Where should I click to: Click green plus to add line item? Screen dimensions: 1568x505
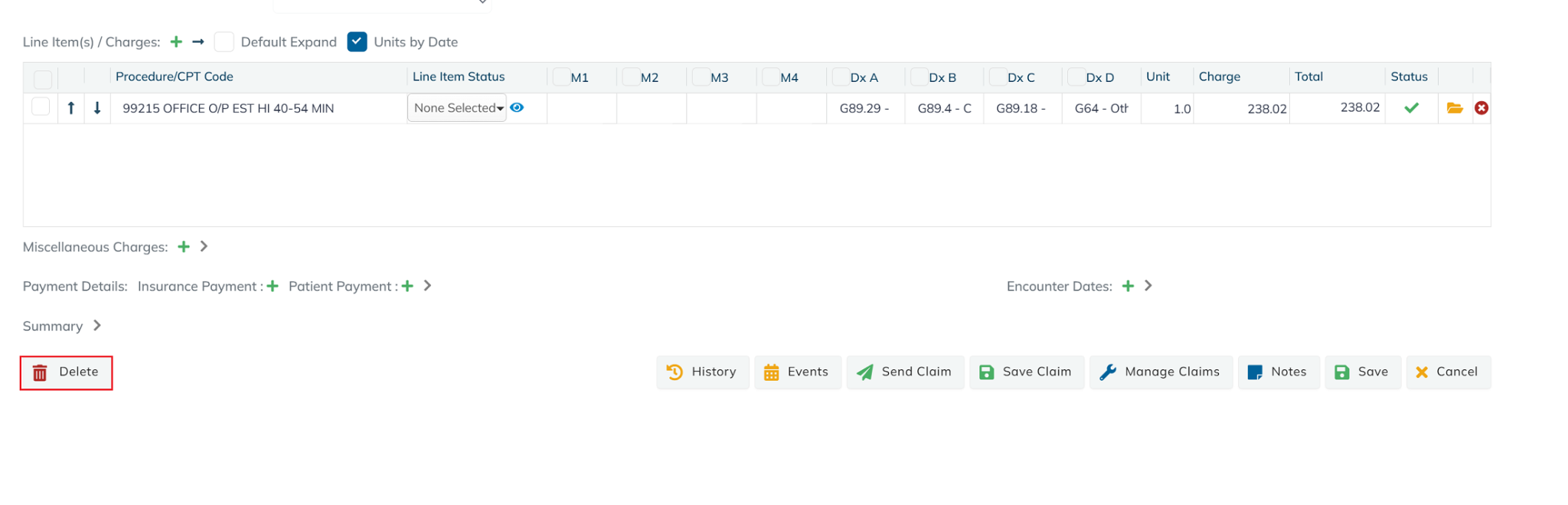pyautogui.click(x=176, y=42)
